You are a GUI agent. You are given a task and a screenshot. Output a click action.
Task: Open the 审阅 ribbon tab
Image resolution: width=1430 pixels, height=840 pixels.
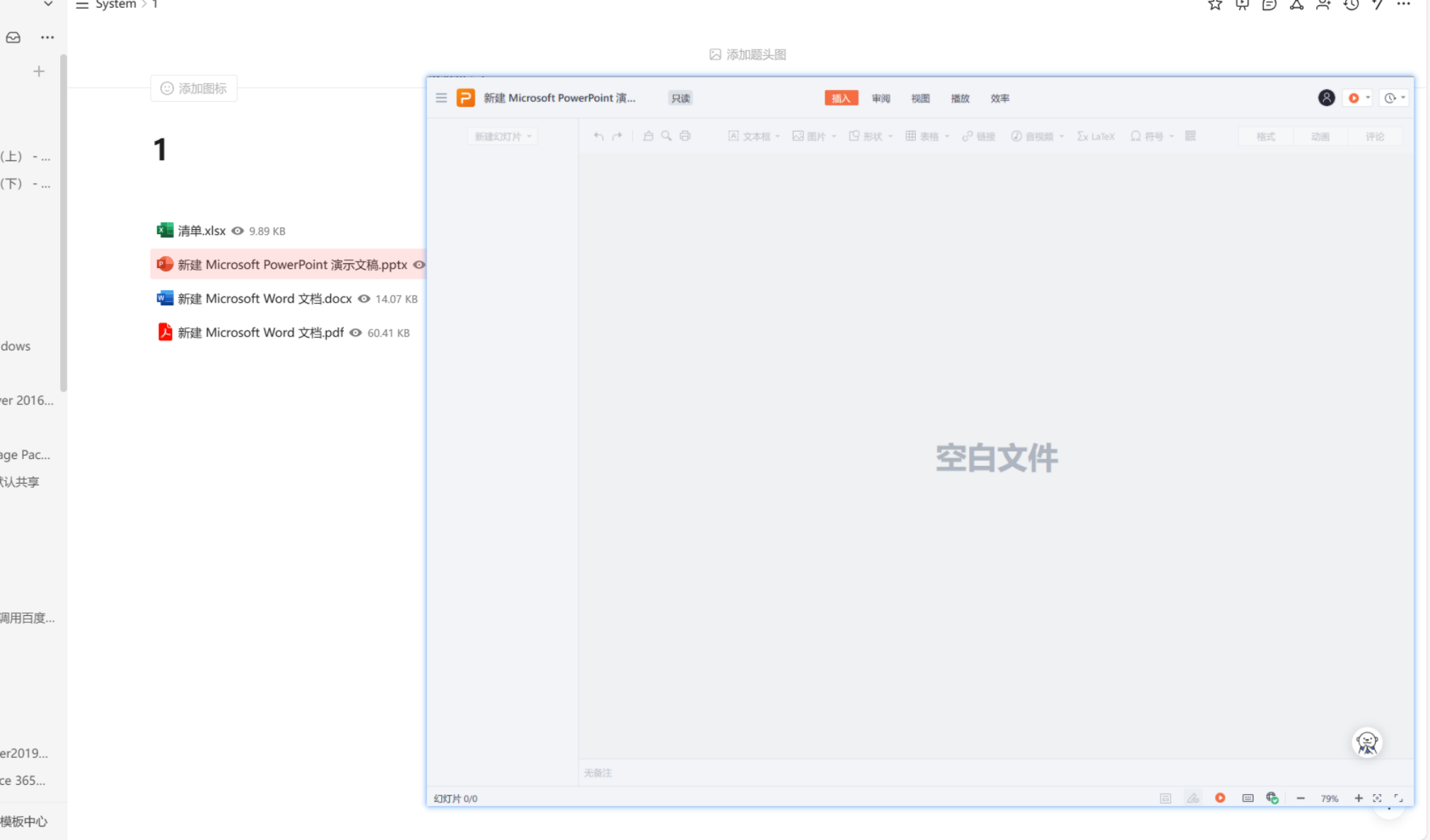pos(880,98)
